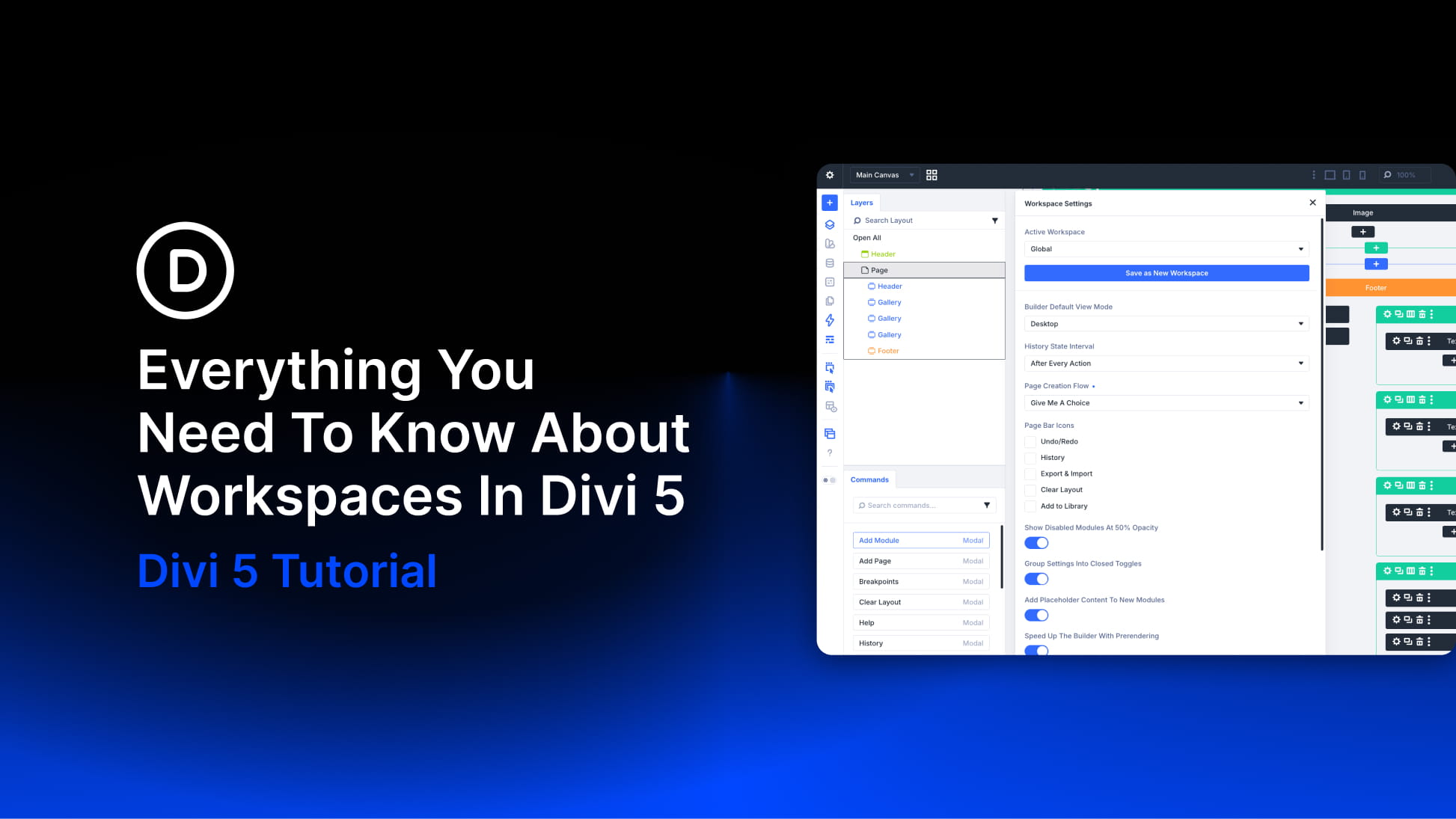
Task: Click the orange Footer bar on canvas
Action: coord(1390,288)
